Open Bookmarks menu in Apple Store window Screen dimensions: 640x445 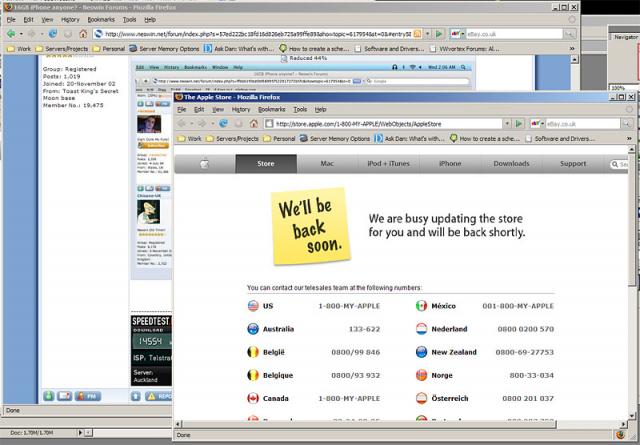coord(272,109)
